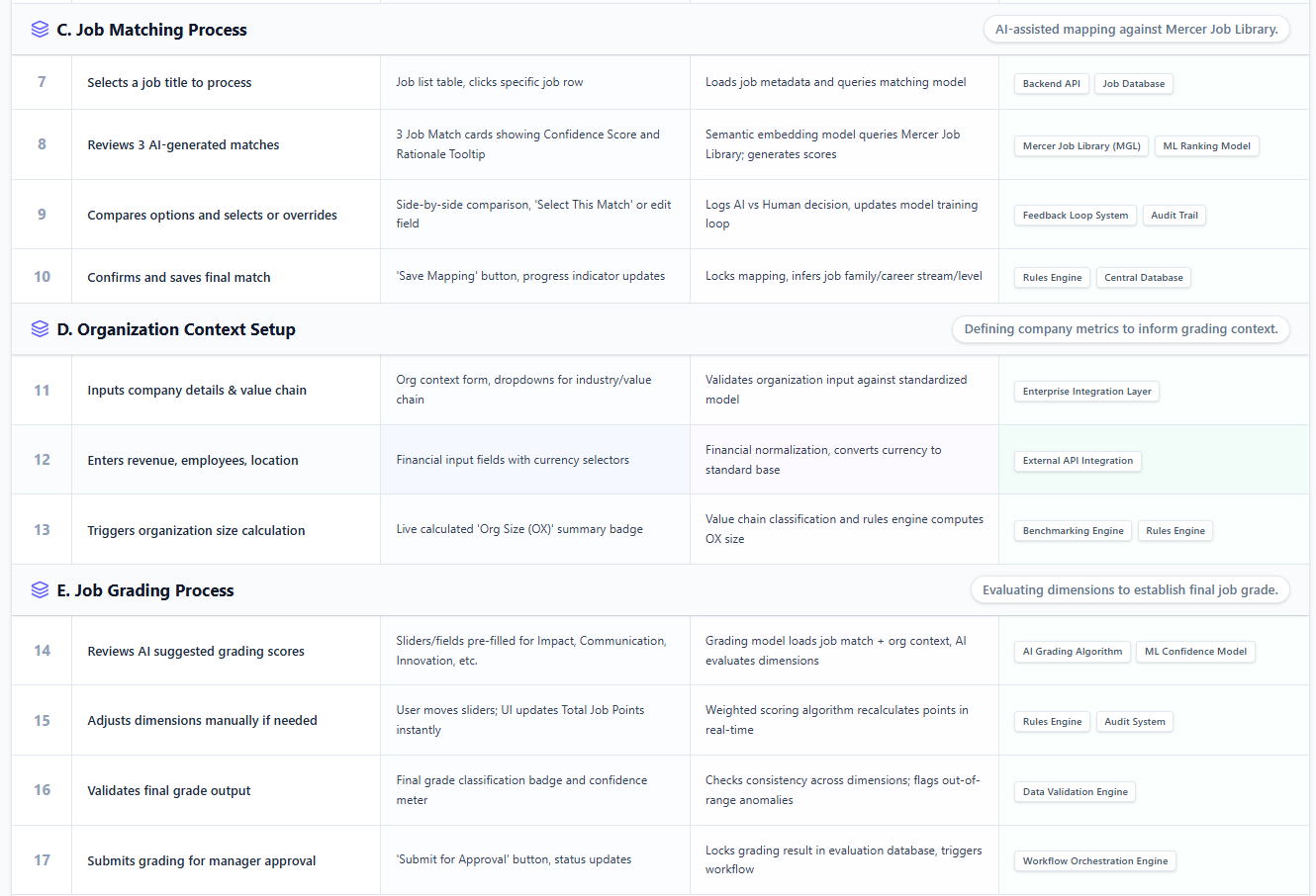The width and height of the screenshot is (1316, 896).
Task: Click the Benchmarking Engine tag
Action: tap(1073, 531)
